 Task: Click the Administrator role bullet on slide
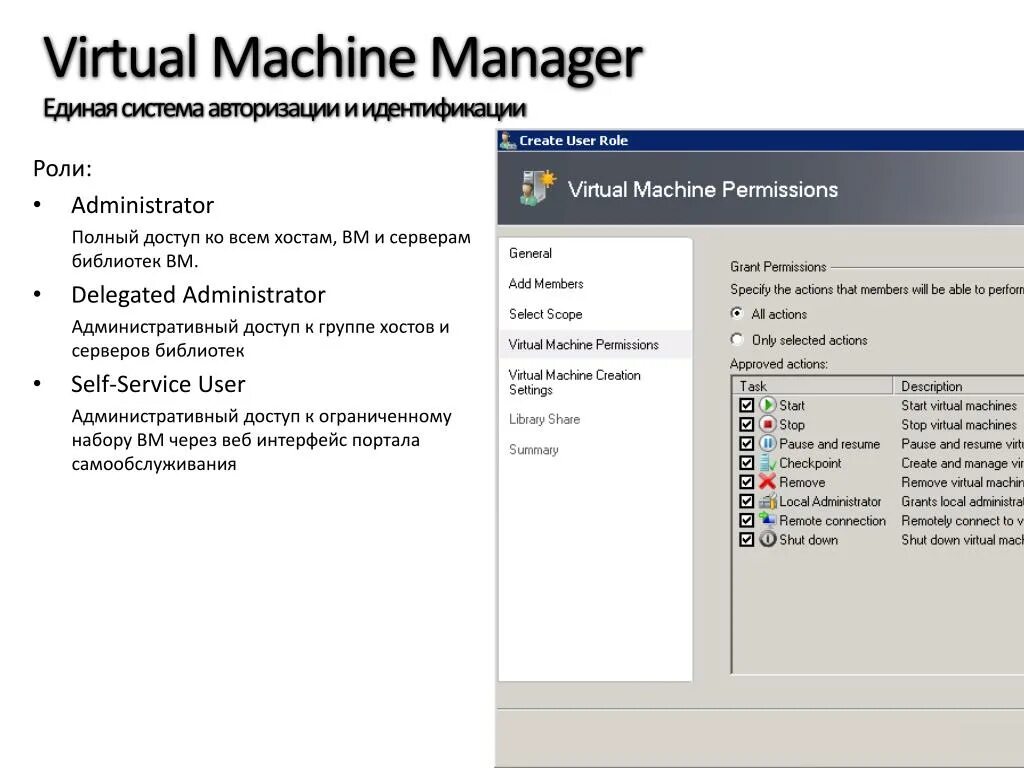142,205
